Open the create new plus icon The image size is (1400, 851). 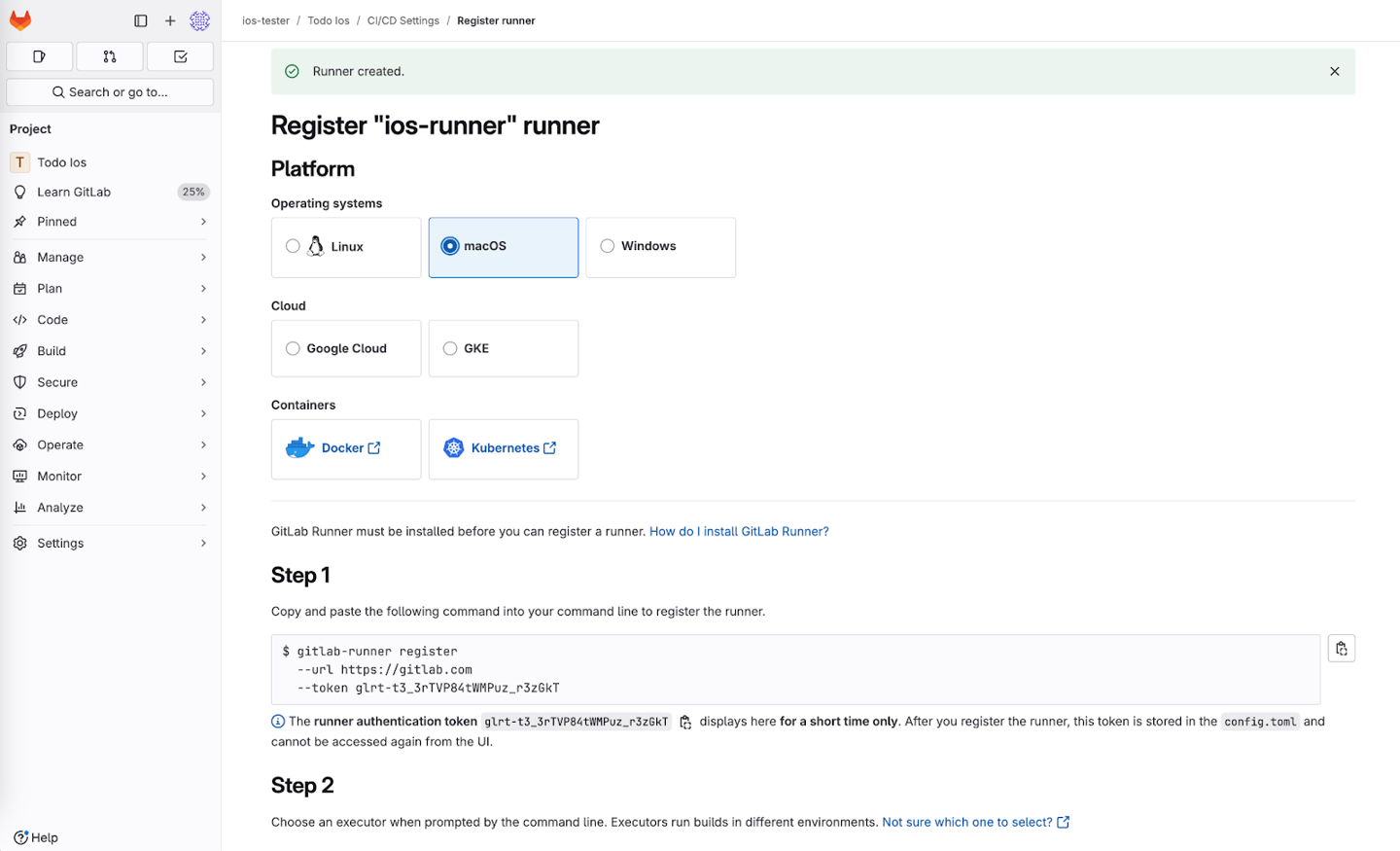170,20
